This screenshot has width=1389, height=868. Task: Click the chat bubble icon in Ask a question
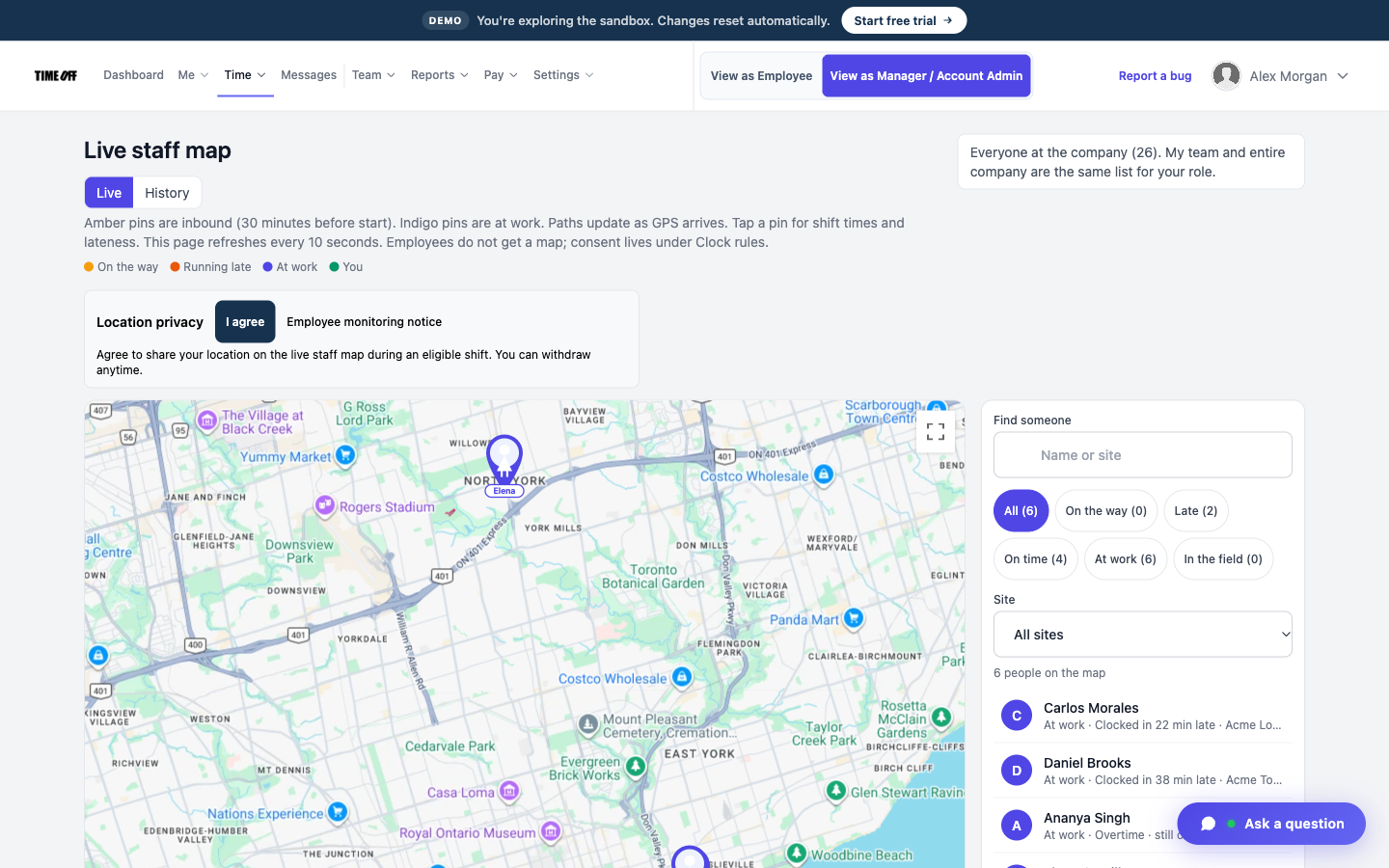(x=1208, y=824)
